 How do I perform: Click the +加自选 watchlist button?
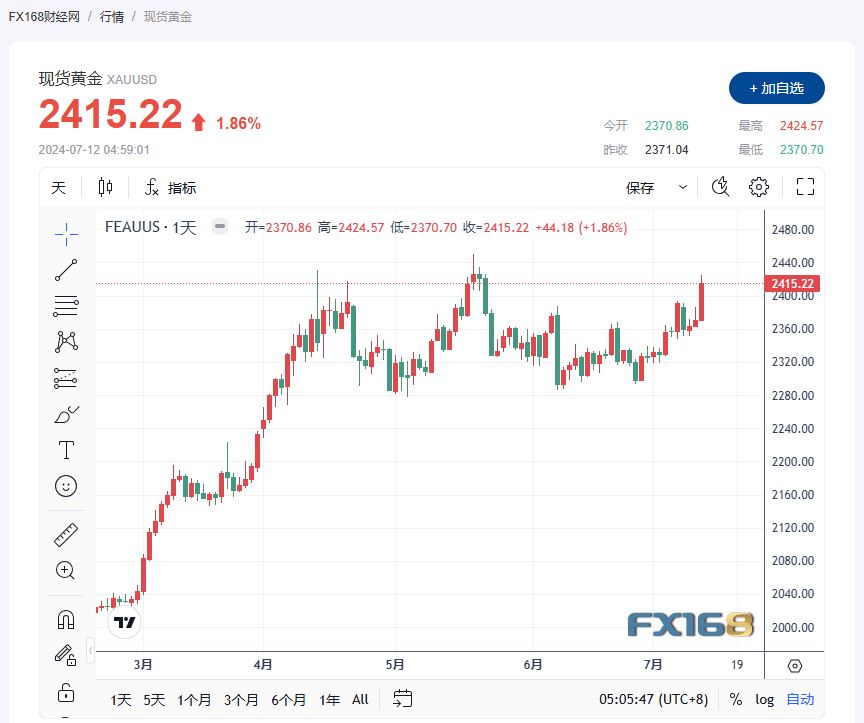tap(776, 88)
